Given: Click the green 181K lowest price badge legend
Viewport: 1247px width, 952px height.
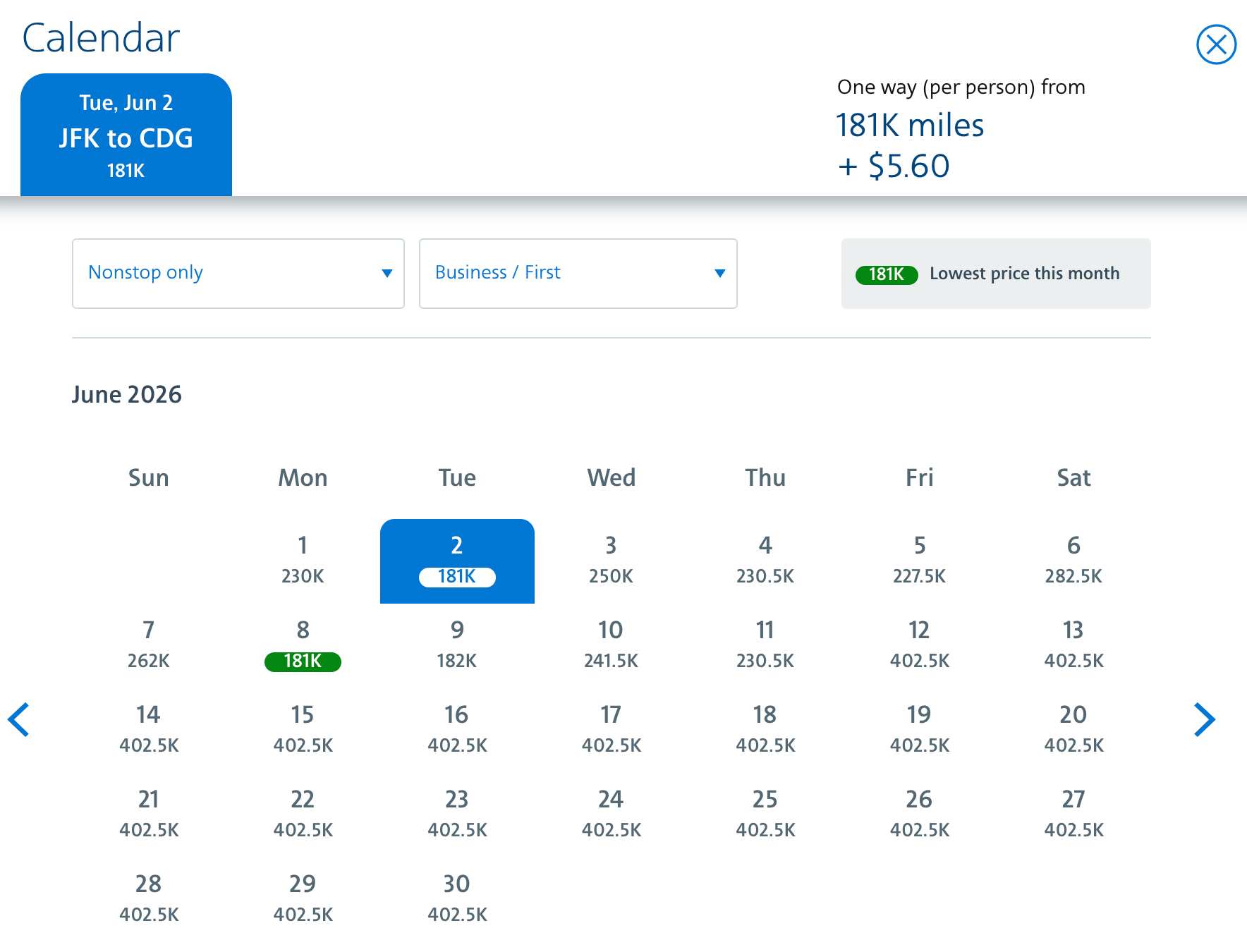Looking at the screenshot, I should point(886,274).
